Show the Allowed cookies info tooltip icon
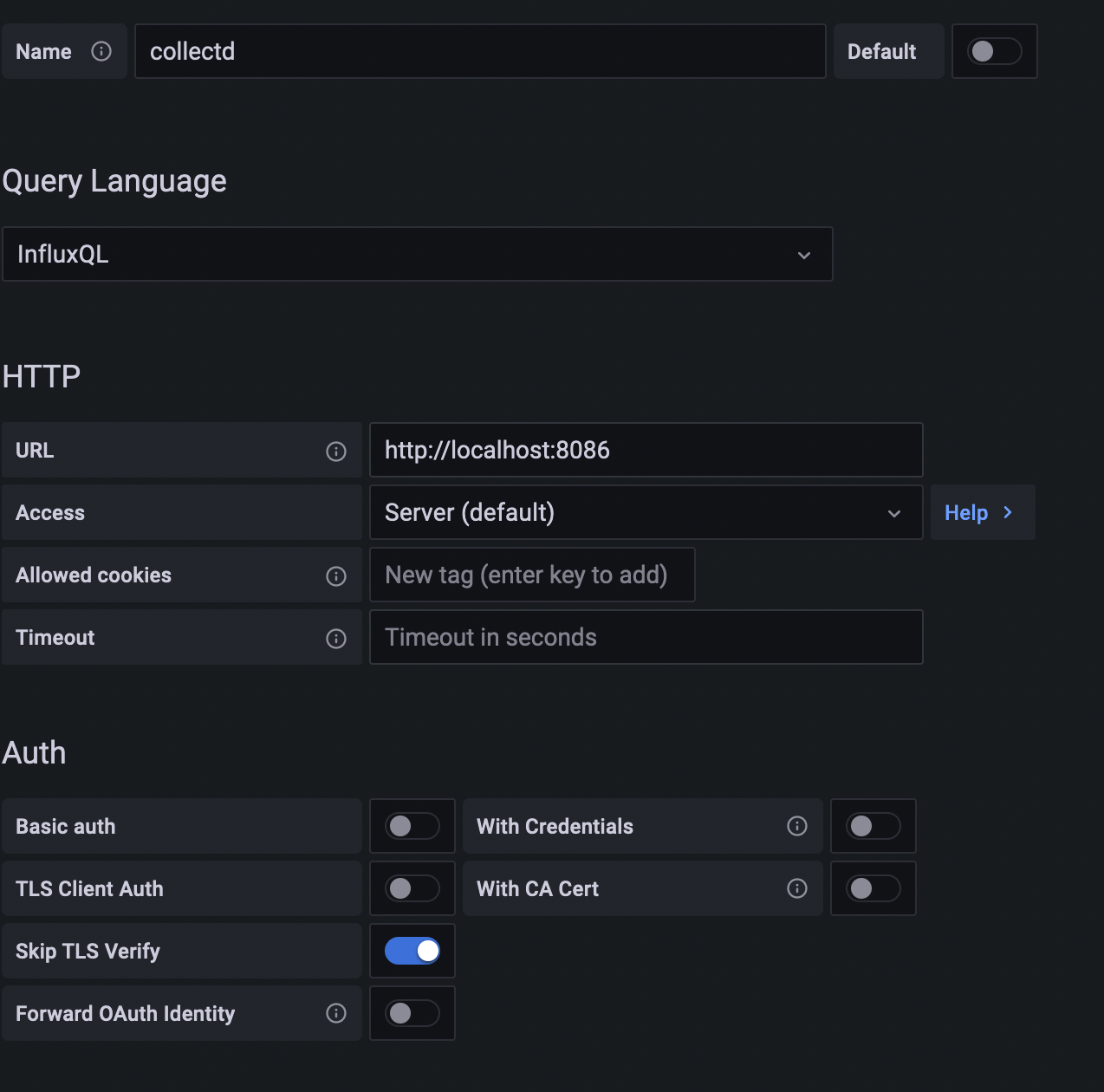Image resolution: width=1104 pixels, height=1092 pixels. (x=336, y=576)
